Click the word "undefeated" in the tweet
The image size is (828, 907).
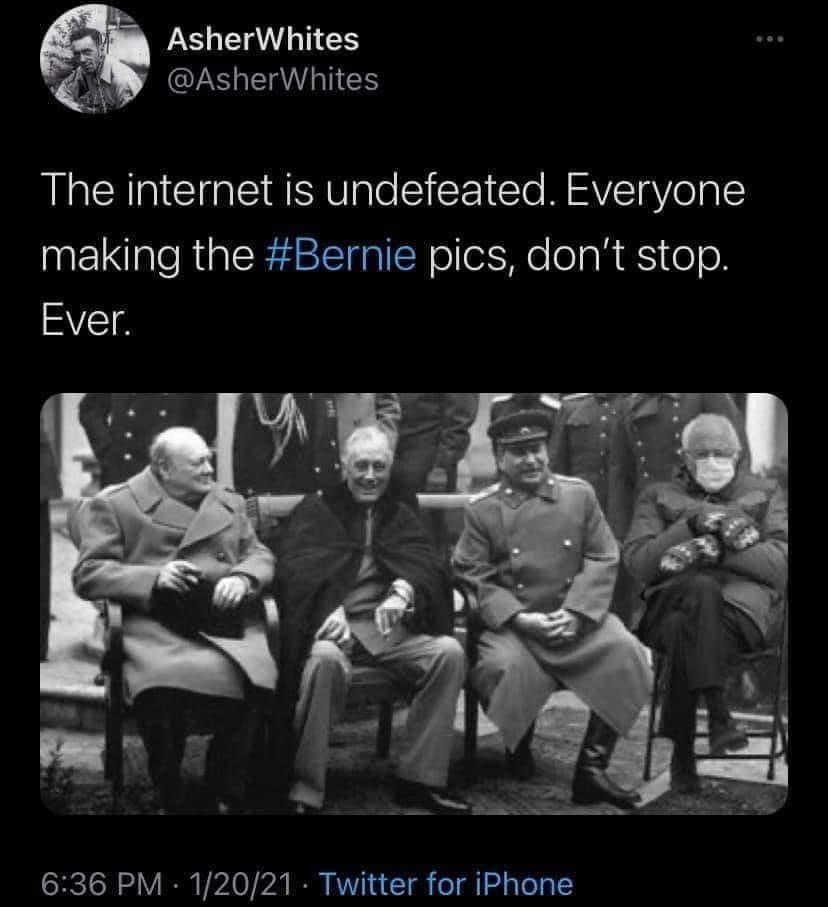click(x=437, y=190)
